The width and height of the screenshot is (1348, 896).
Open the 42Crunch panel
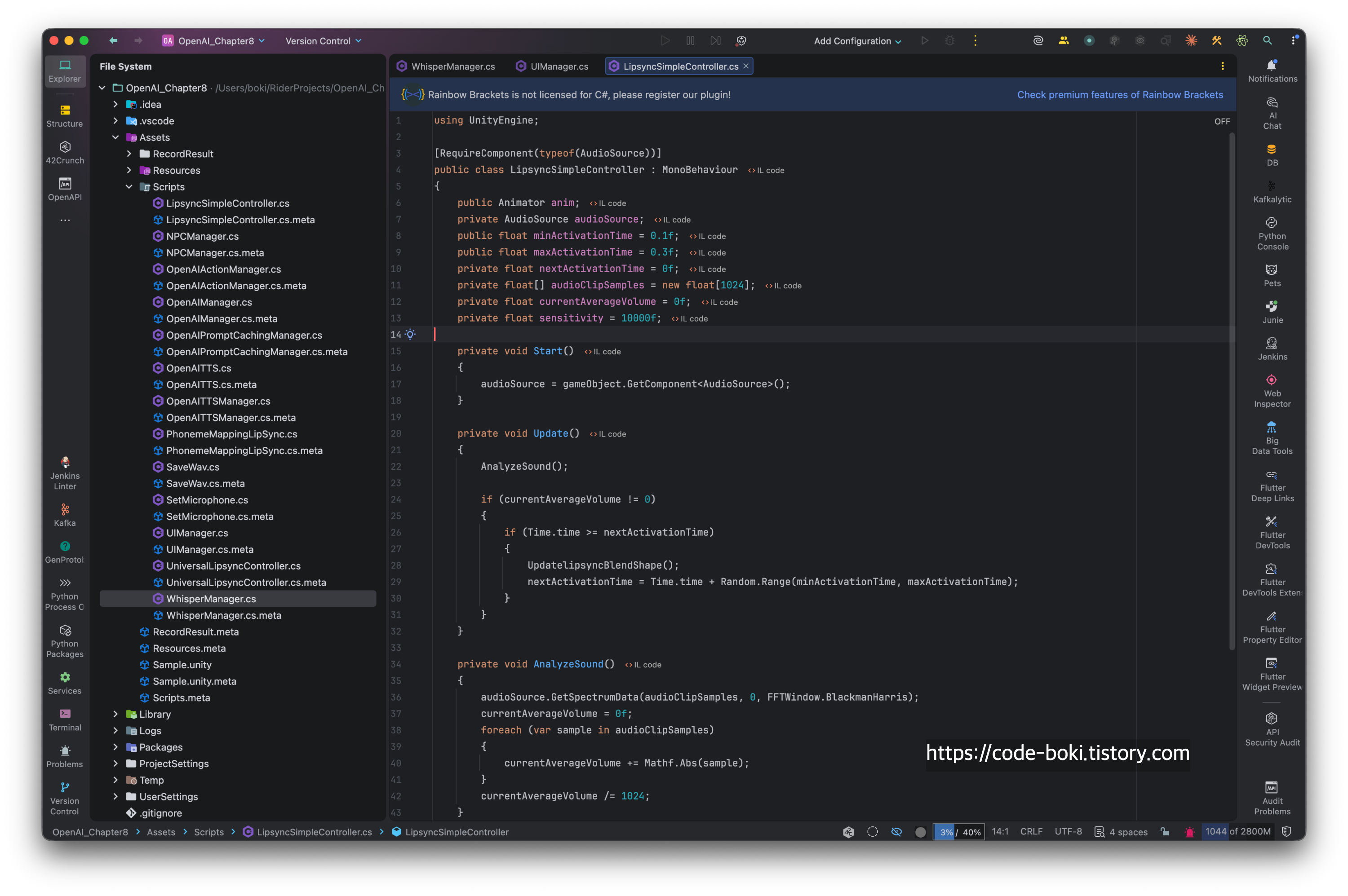click(65, 153)
